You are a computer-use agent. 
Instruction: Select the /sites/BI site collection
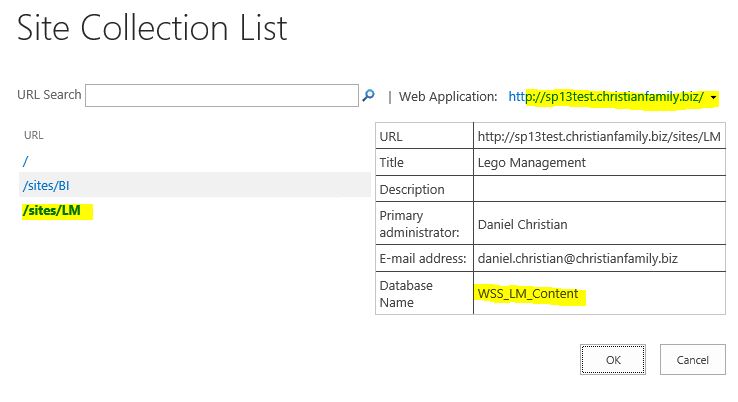(46, 185)
